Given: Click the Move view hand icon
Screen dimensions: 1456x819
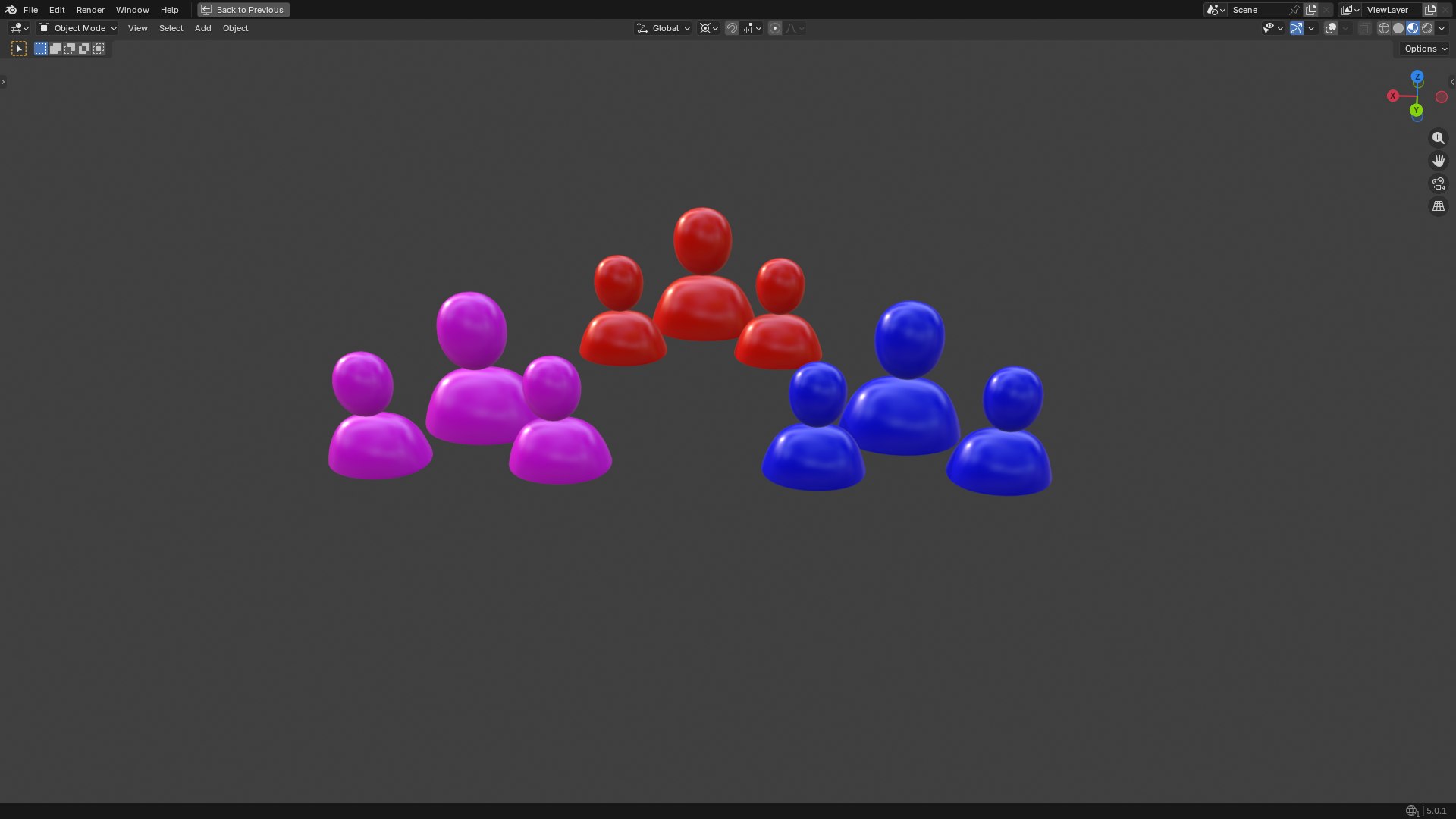Looking at the screenshot, I should 1439,161.
